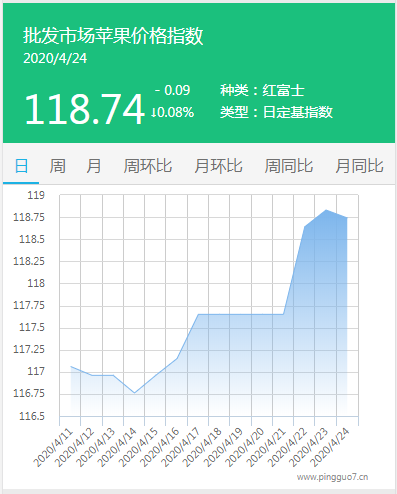Click the x-axis label 2020/4/20
The height and width of the screenshot is (494, 397).
[x=245, y=447]
